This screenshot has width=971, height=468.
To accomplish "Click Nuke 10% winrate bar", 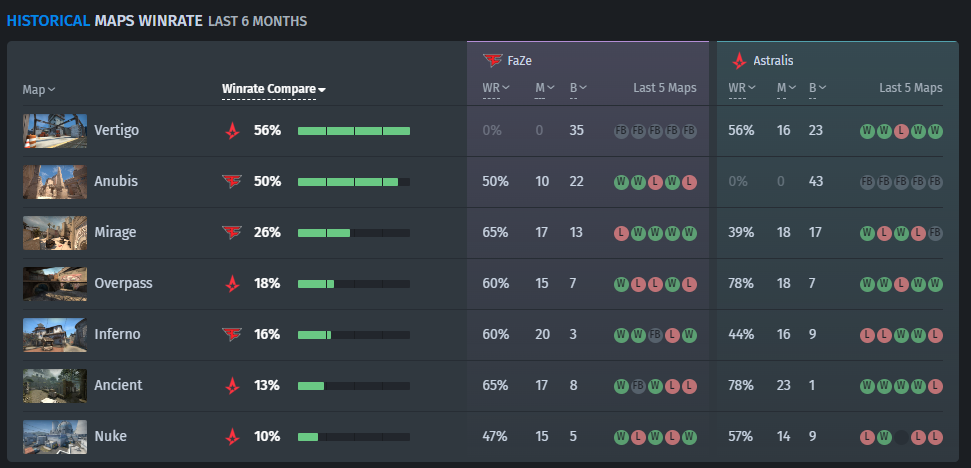I will point(354,437).
